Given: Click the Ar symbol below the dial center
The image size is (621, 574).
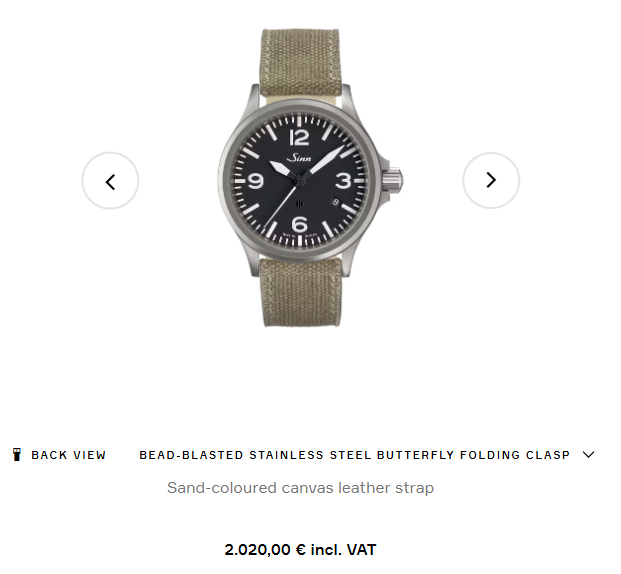Looking at the screenshot, I should tap(299, 204).
